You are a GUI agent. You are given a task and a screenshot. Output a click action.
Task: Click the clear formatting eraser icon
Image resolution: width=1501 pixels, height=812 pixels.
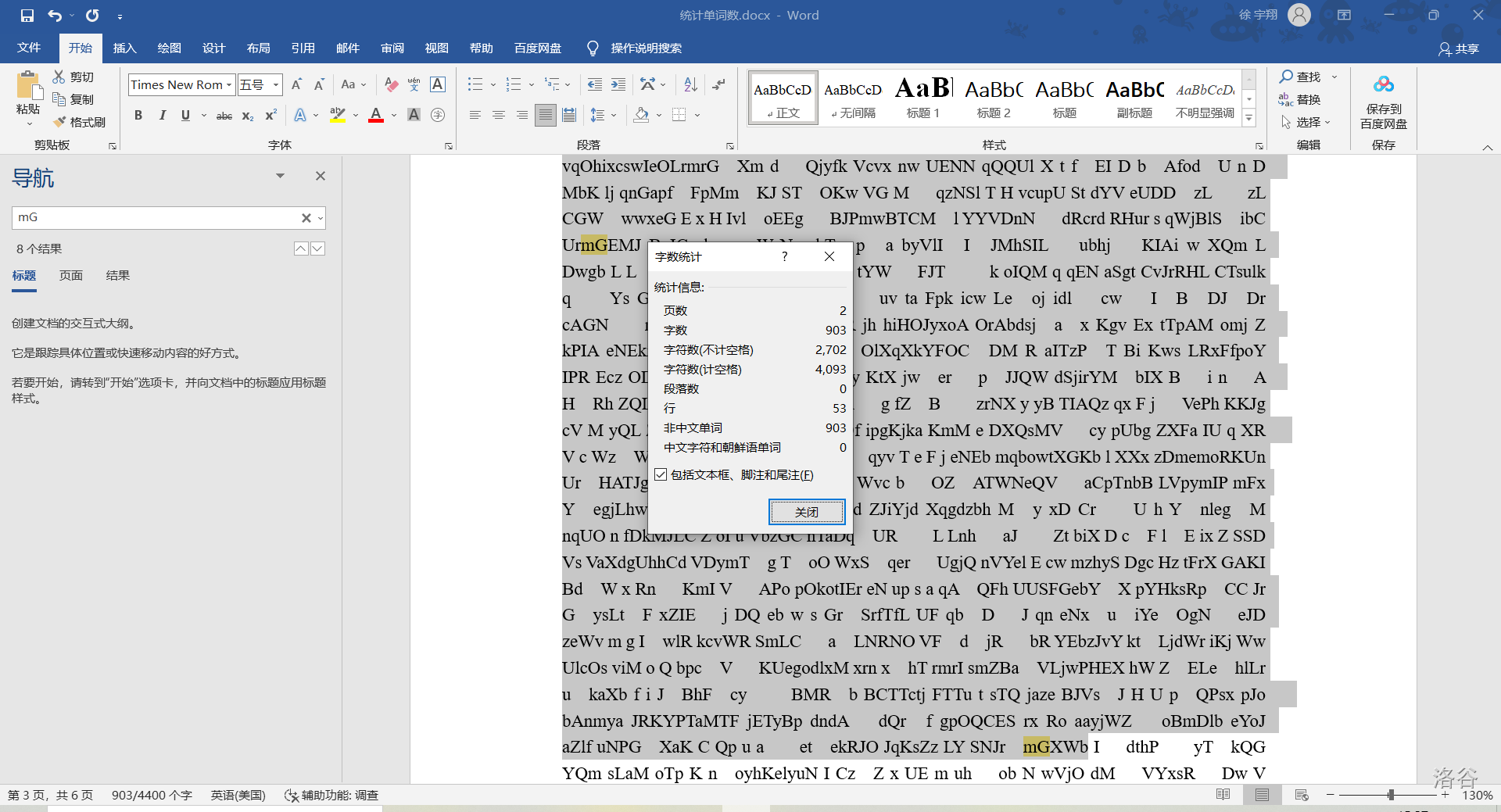tap(392, 84)
